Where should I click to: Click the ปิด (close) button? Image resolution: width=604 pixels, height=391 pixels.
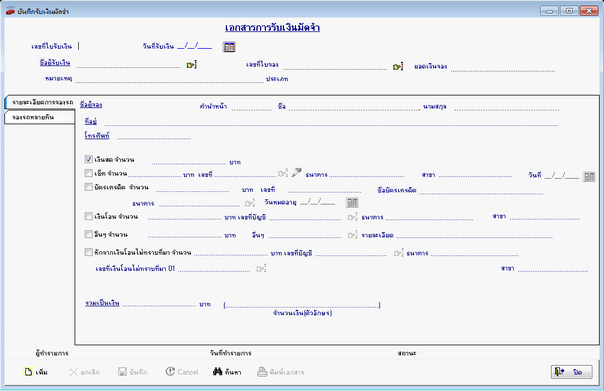[x=572, y=372]
